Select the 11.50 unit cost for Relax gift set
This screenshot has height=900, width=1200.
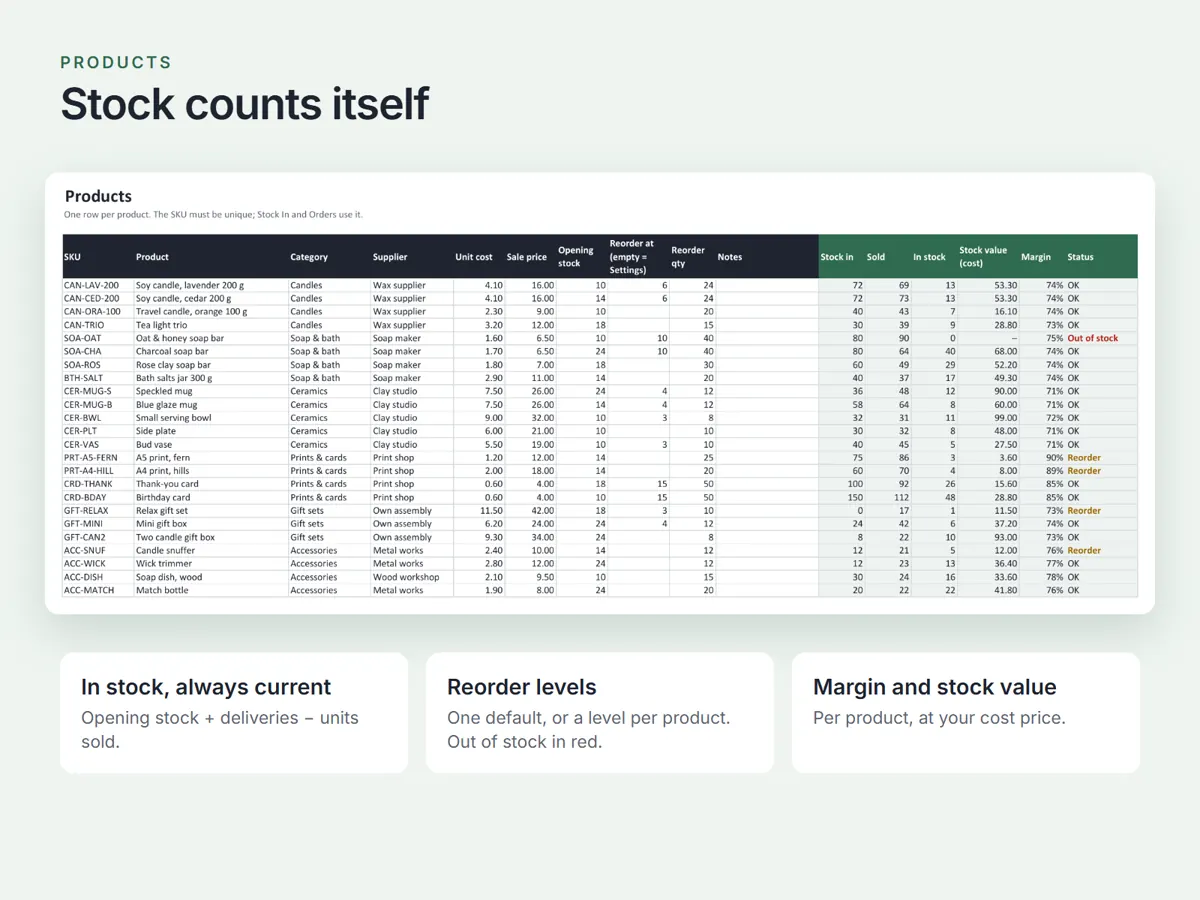coord(477,510)
